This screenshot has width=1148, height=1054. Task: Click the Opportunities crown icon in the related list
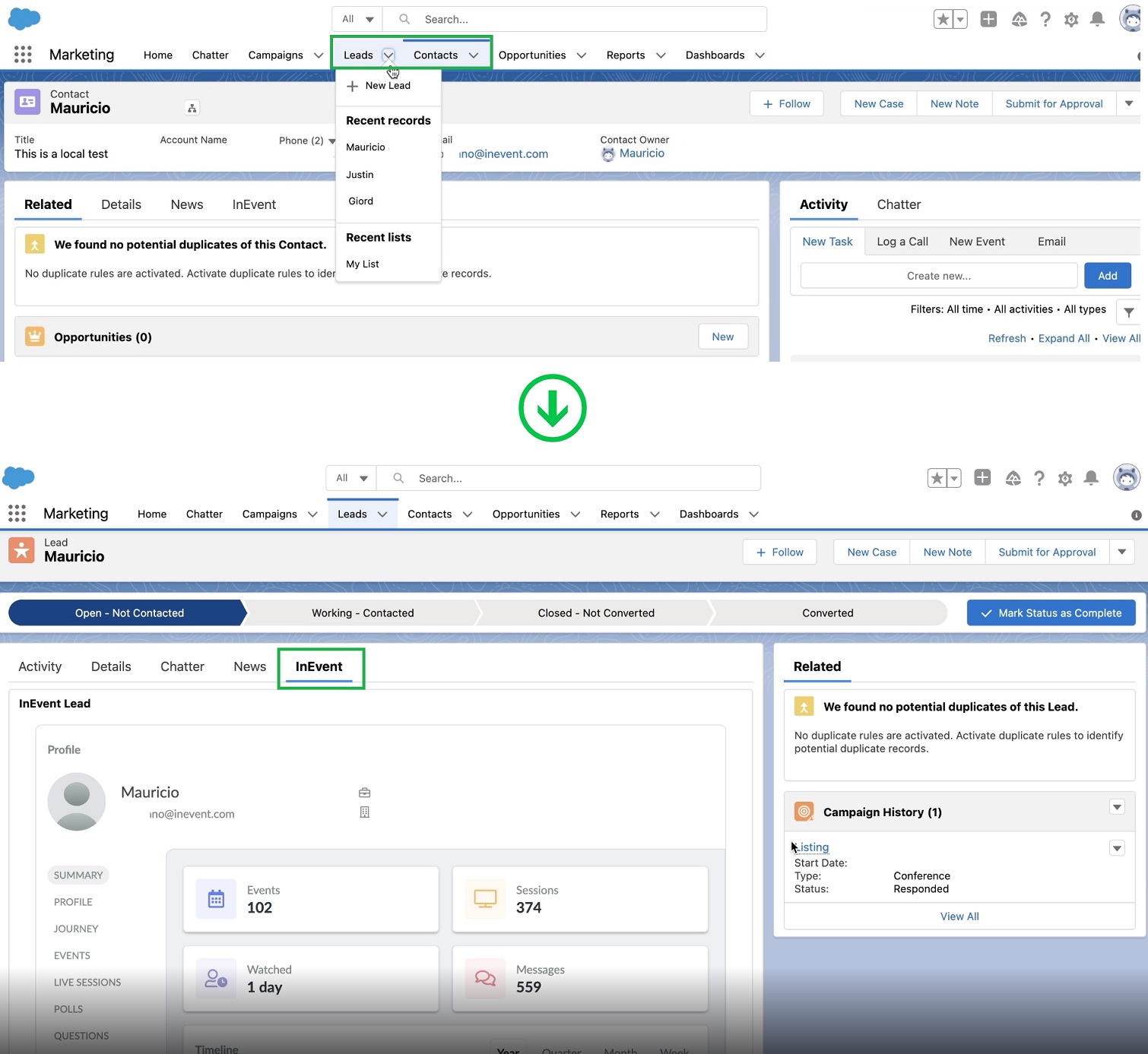coord(35,336)
